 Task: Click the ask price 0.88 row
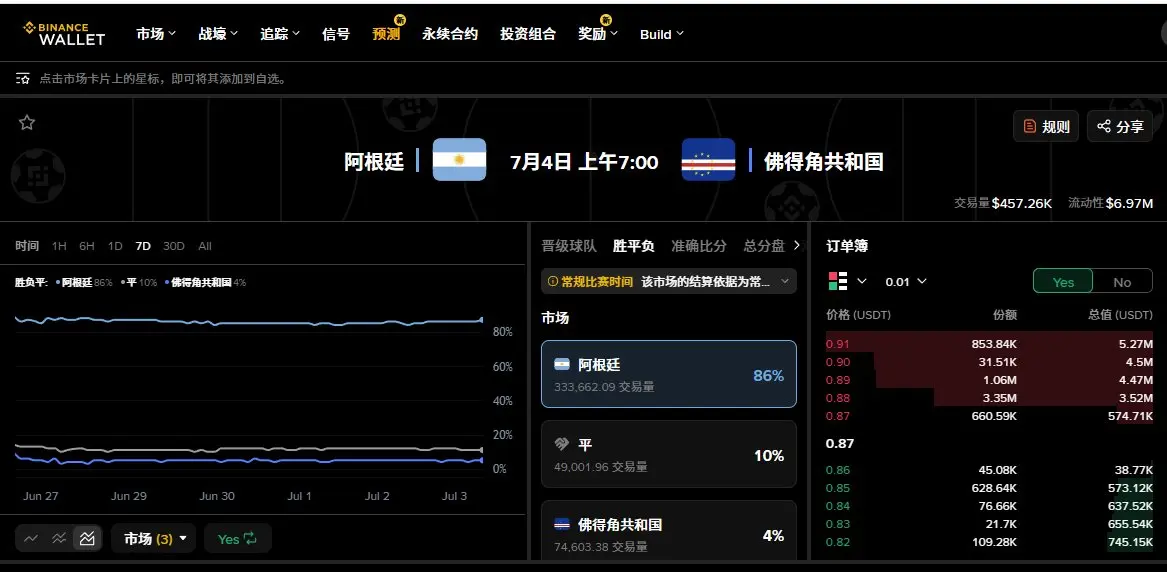(989, 398)
